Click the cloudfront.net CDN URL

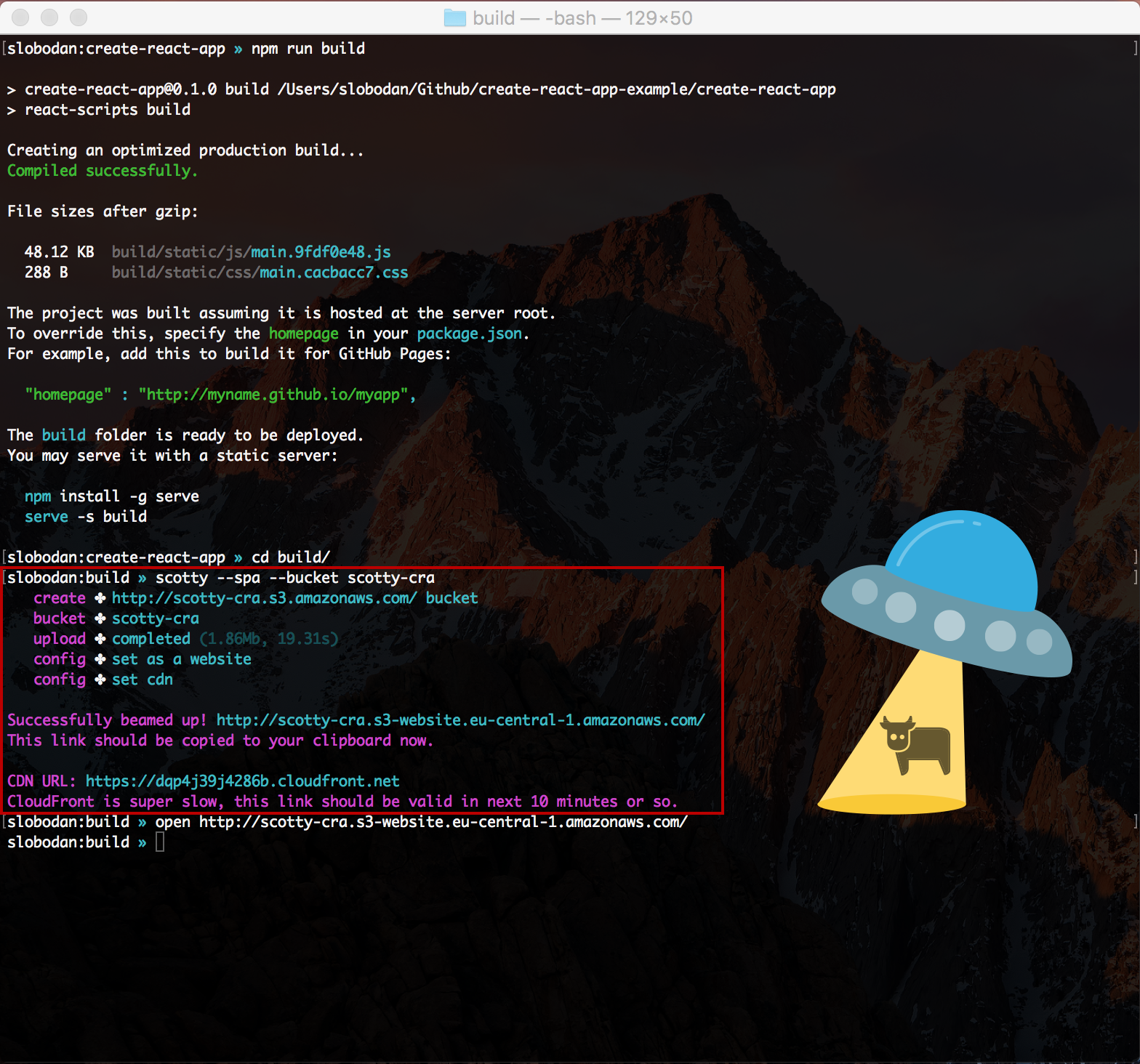coord(243,781)
